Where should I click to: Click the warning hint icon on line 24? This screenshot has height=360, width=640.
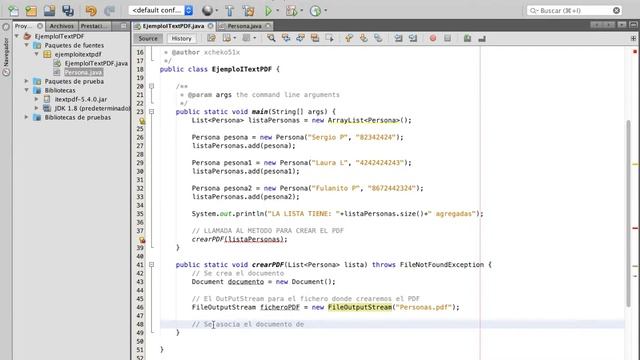point(142,120)
